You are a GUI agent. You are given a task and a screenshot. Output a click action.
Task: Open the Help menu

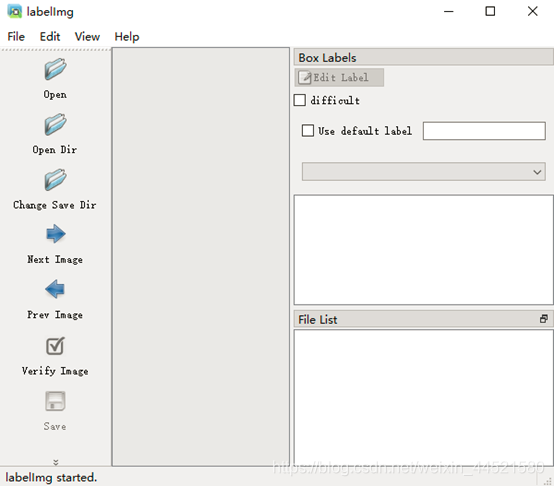tap(127, 36)
